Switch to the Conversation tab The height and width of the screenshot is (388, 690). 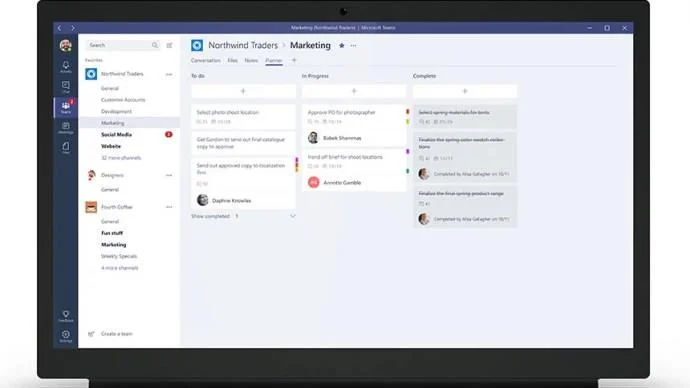point(206,60)
